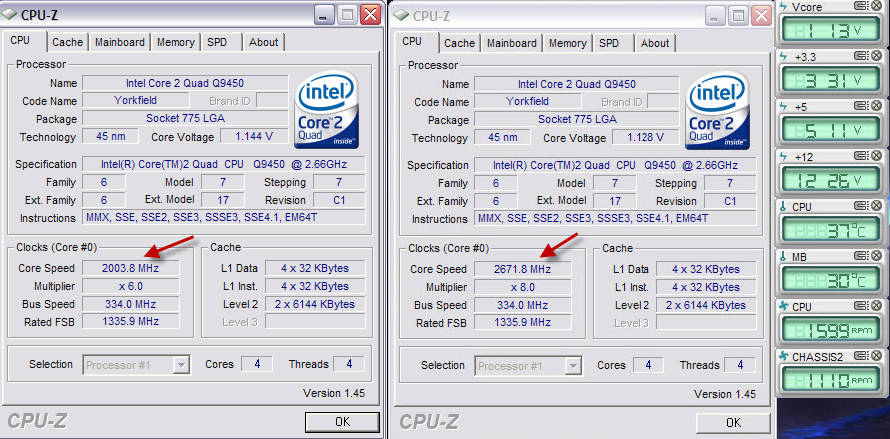Click the x 8.0 Multiplier field
This screenshot has width=890, height=439.
(x=523, y=287)
